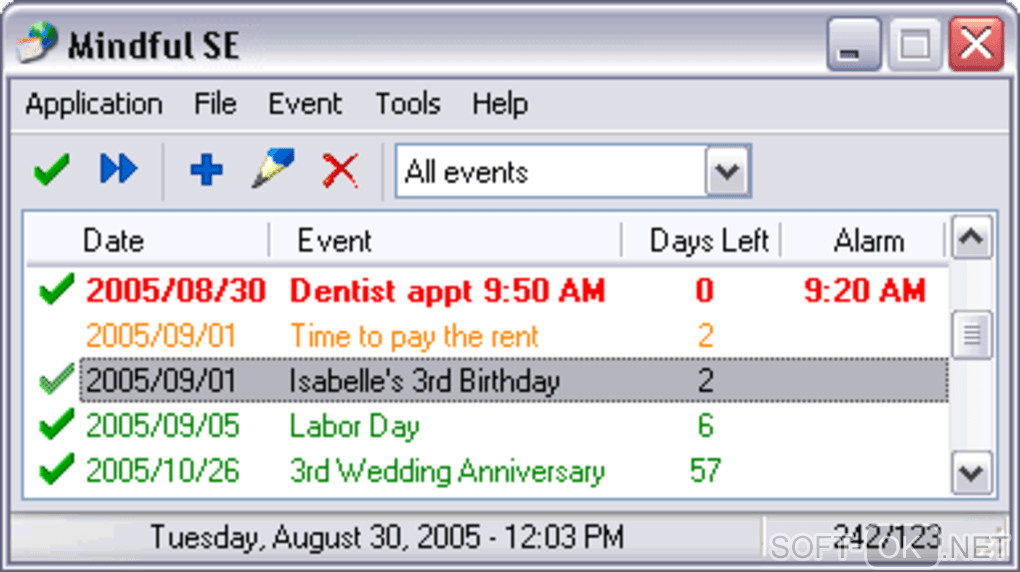Click the blue fast-forward arrows icon

(118, 169)
